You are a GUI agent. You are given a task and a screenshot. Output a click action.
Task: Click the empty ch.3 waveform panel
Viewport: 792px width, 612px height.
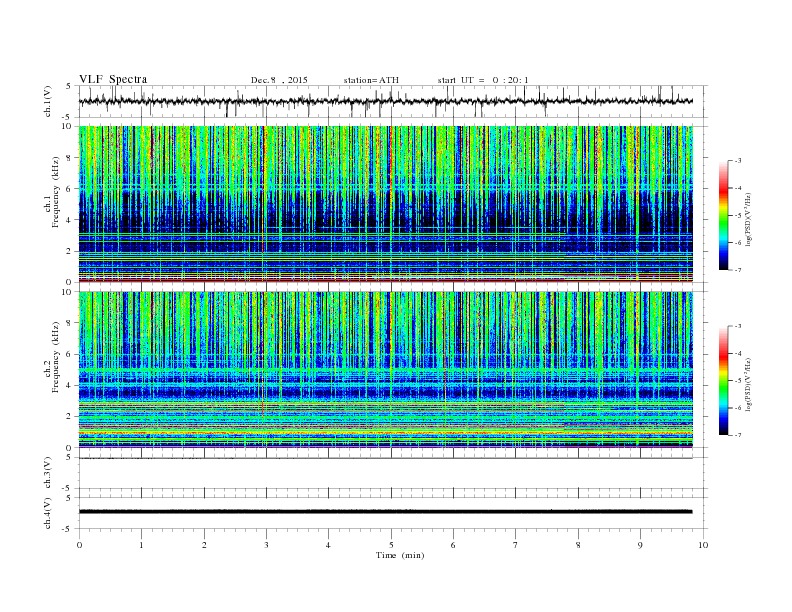(x=393, y=473)
